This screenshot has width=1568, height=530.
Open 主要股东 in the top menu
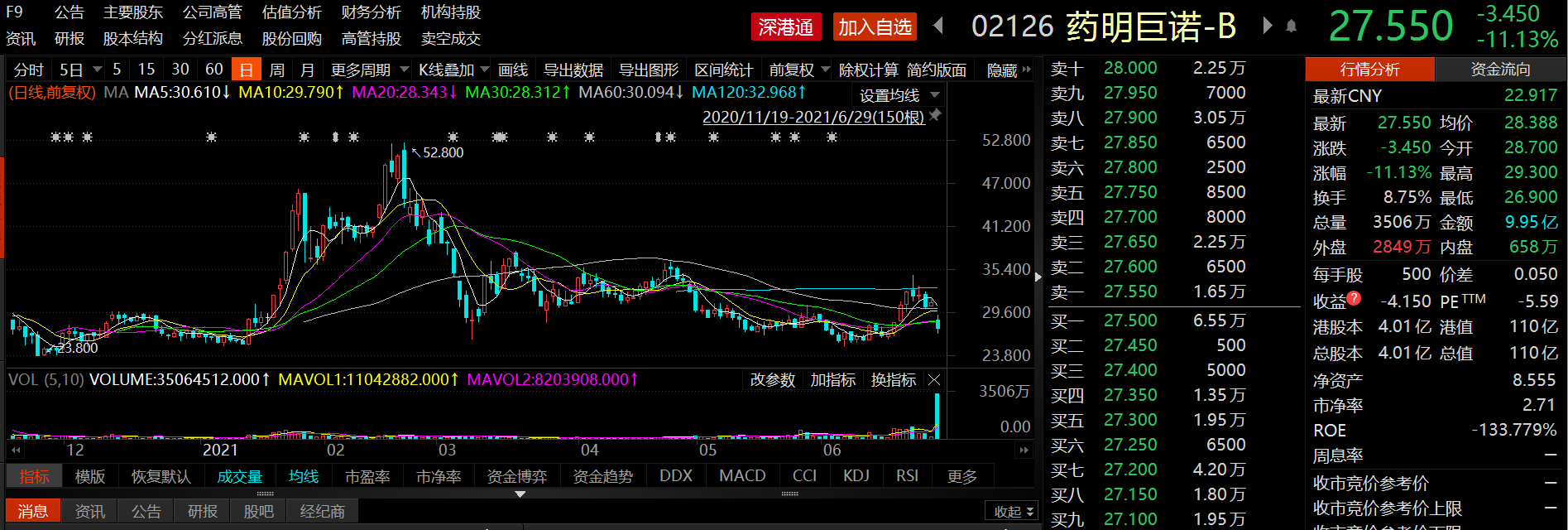pos(133,12)
